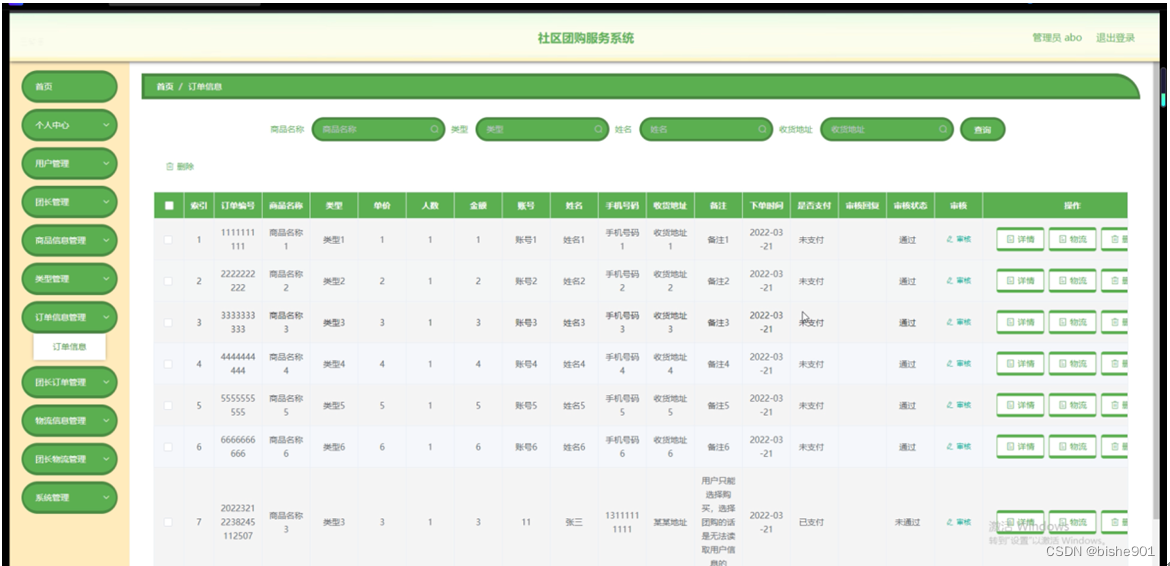Toggle the select-all checkbox in table header
The image size is (1170, 566).
[169, 206]
